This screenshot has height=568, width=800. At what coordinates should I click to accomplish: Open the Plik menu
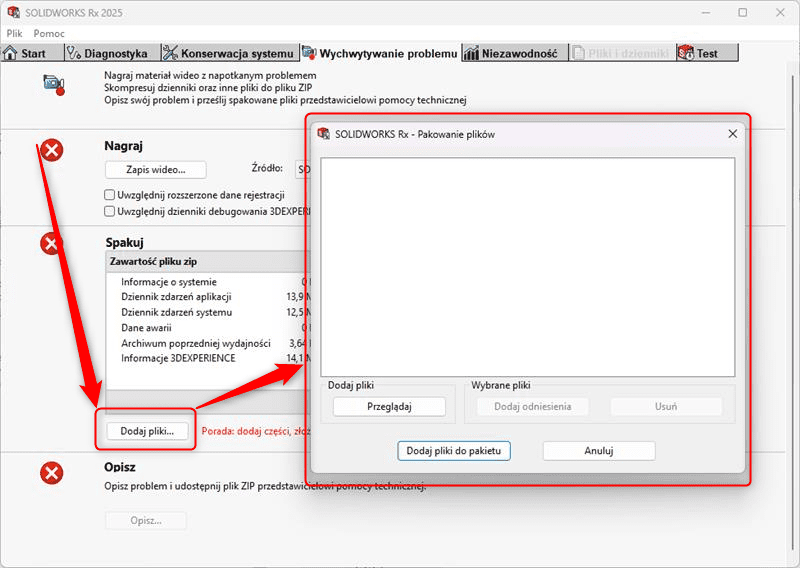click(x=14, y=33)
